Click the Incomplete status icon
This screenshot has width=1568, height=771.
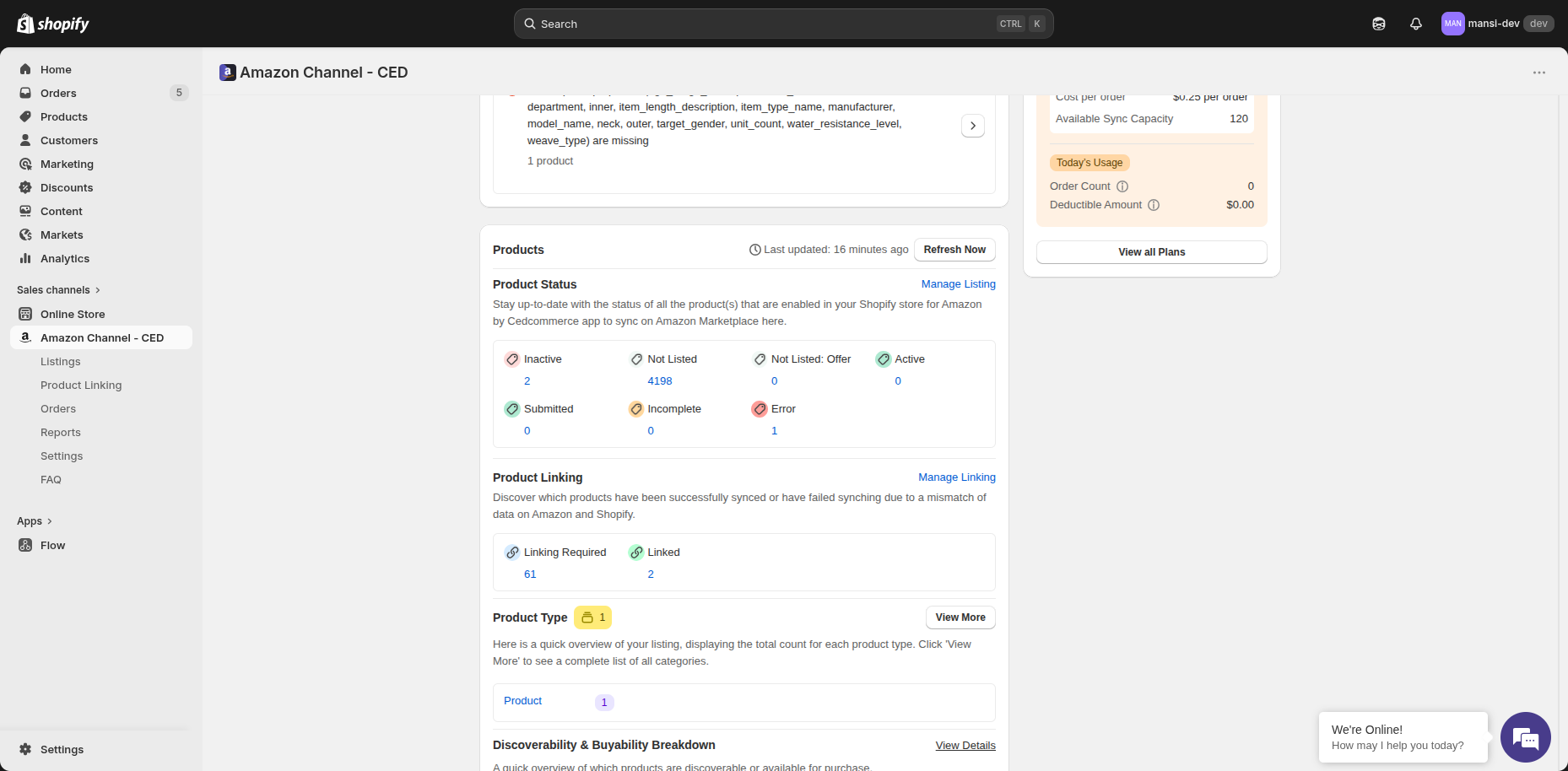636,409
